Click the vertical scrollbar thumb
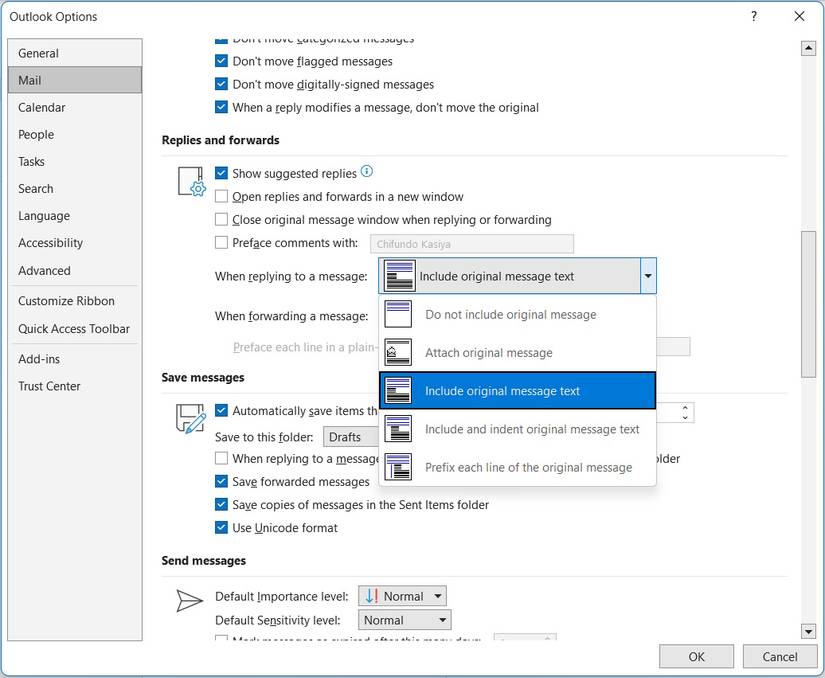Viewport: 825px width, 678px height. pos(808,303)
